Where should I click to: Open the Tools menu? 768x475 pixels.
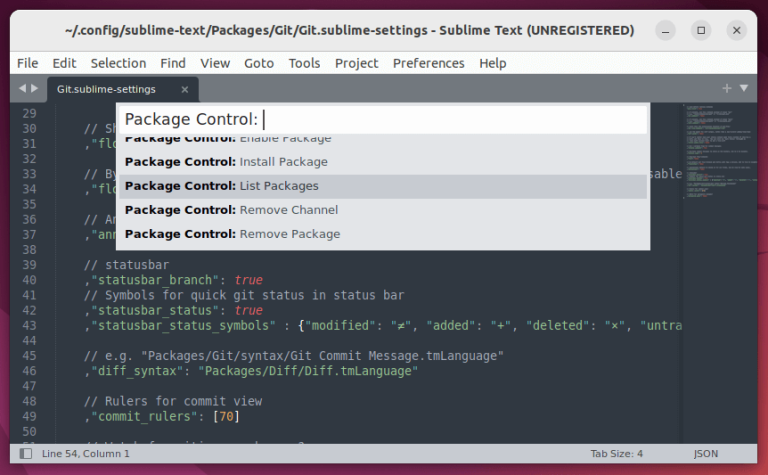pos(304,63)
